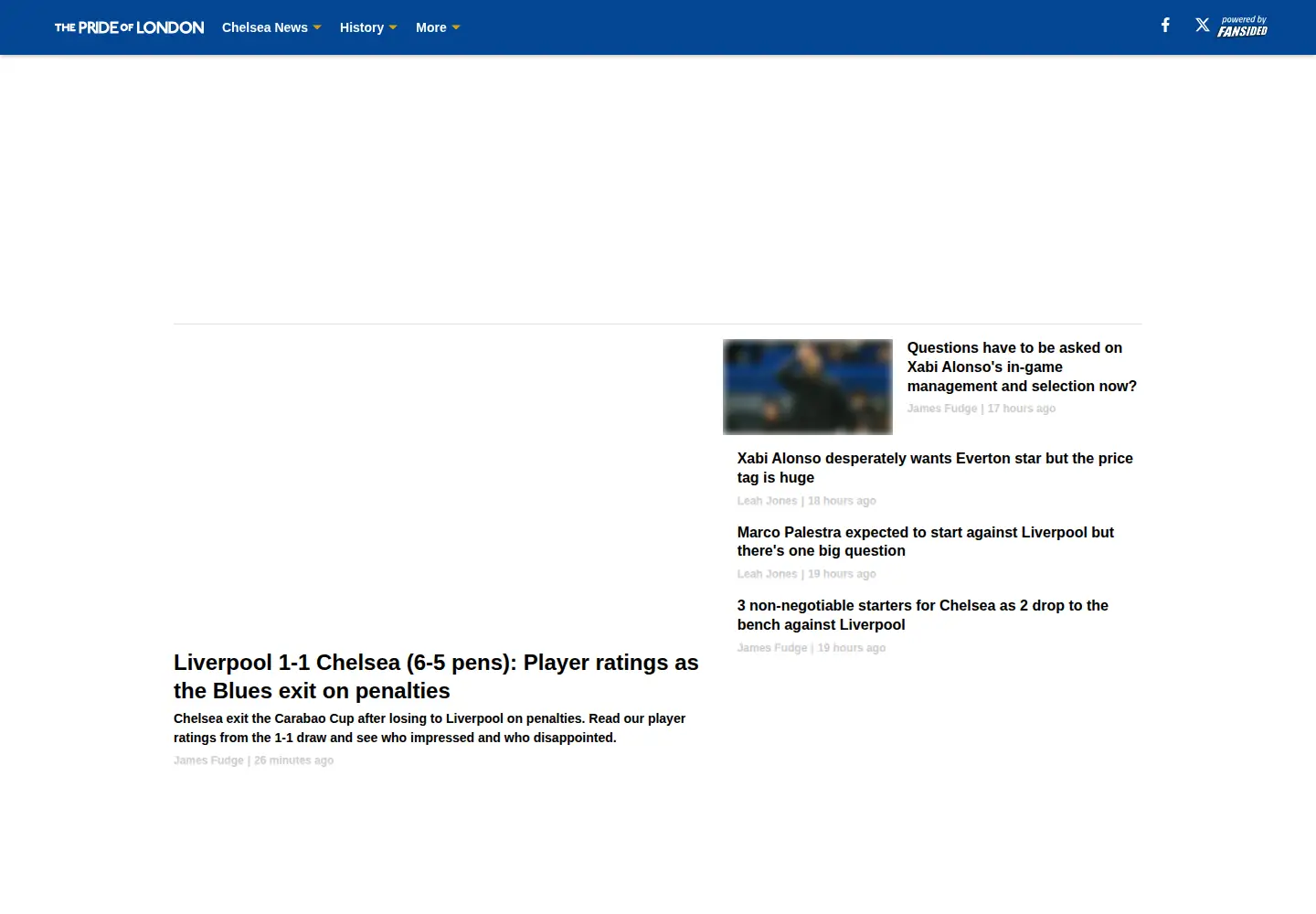Image resolution: width=1316 pixels, height=914 pixels.
Task: Open article about Everton star price tag
Action: pyautogui.click(x=935, y=468)
